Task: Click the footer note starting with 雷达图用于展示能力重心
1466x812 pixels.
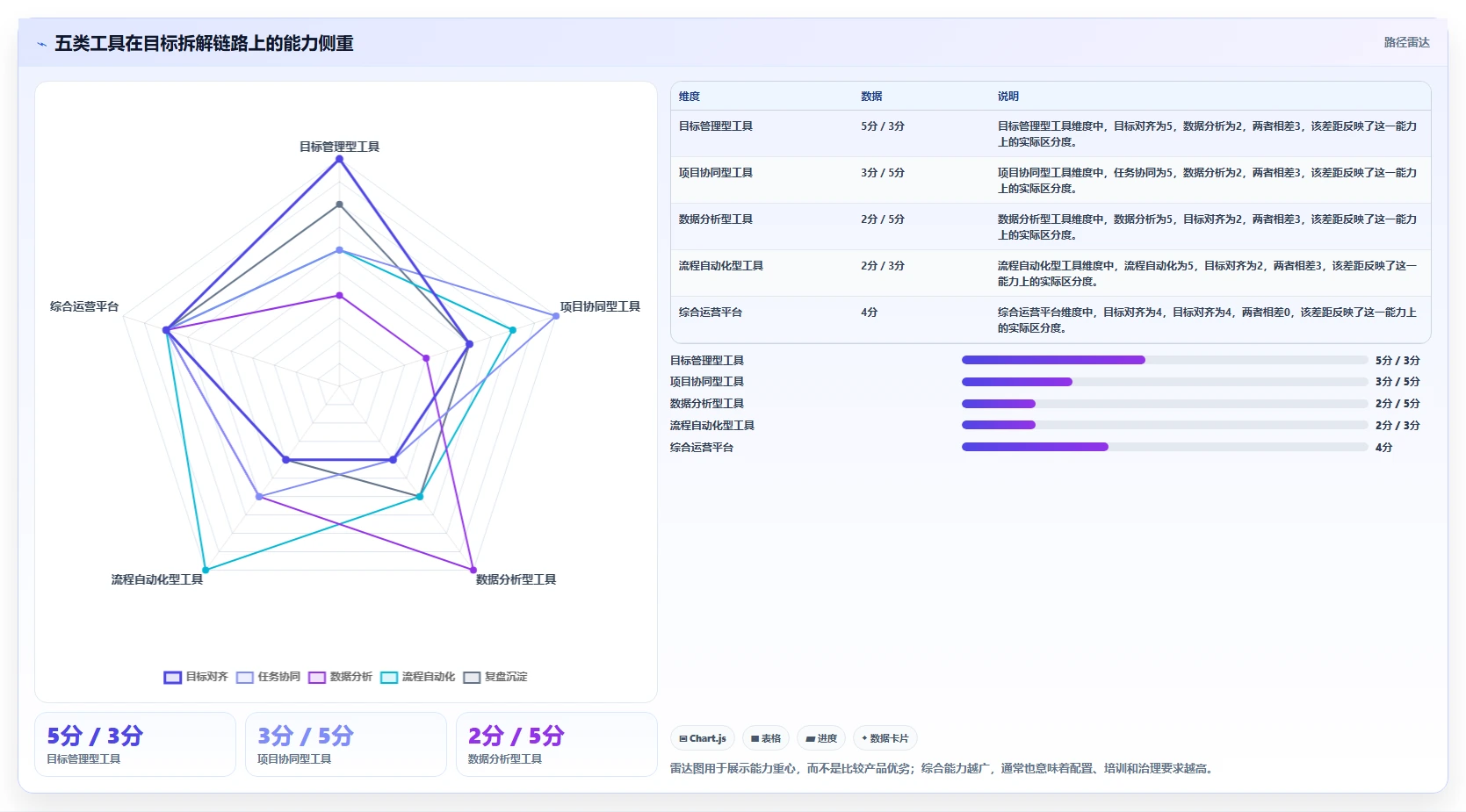Action: pyautogui.click(x=943, y=769)
